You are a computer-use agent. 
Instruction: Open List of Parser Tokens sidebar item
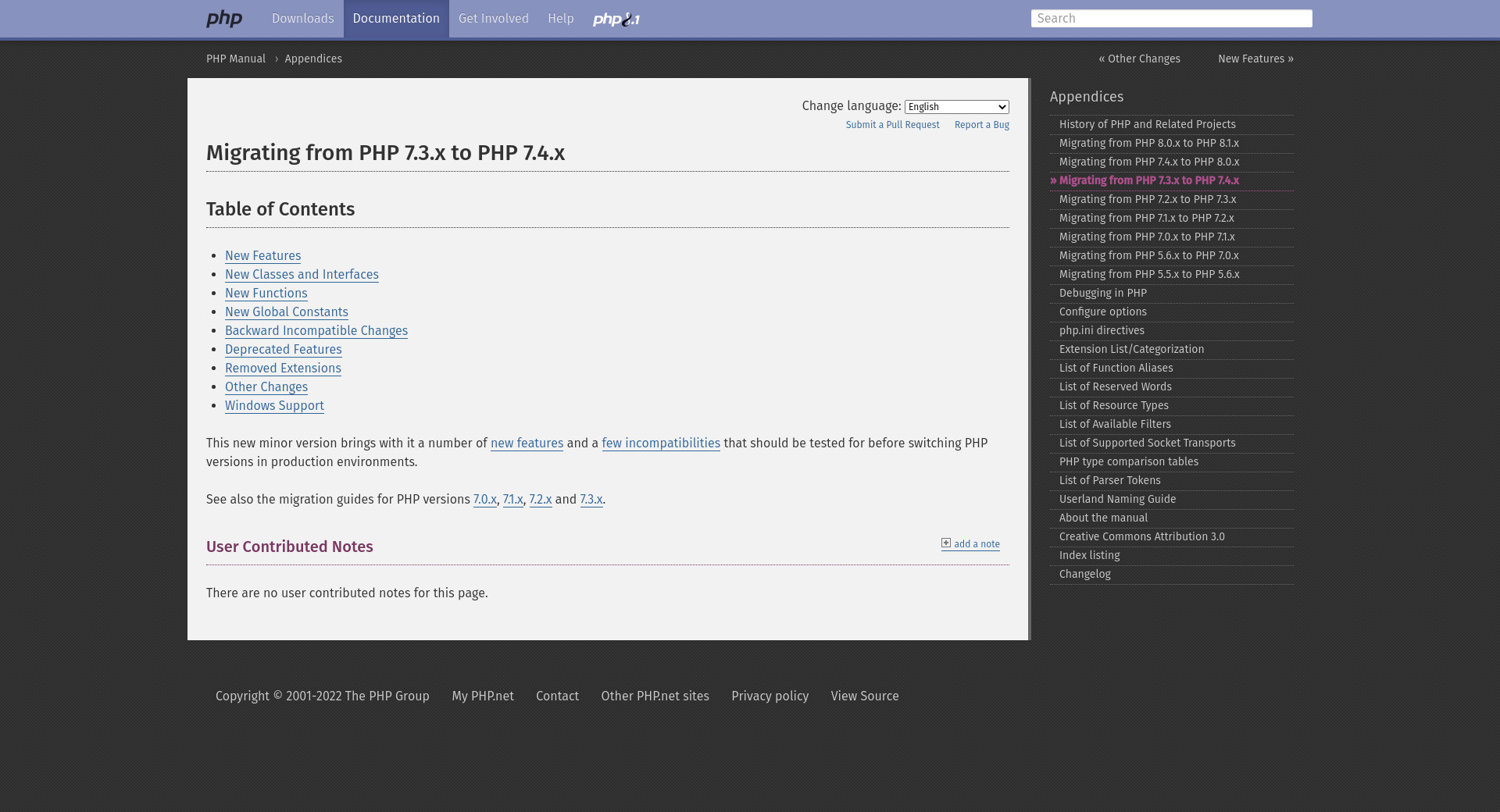[x=1109, y=481]
